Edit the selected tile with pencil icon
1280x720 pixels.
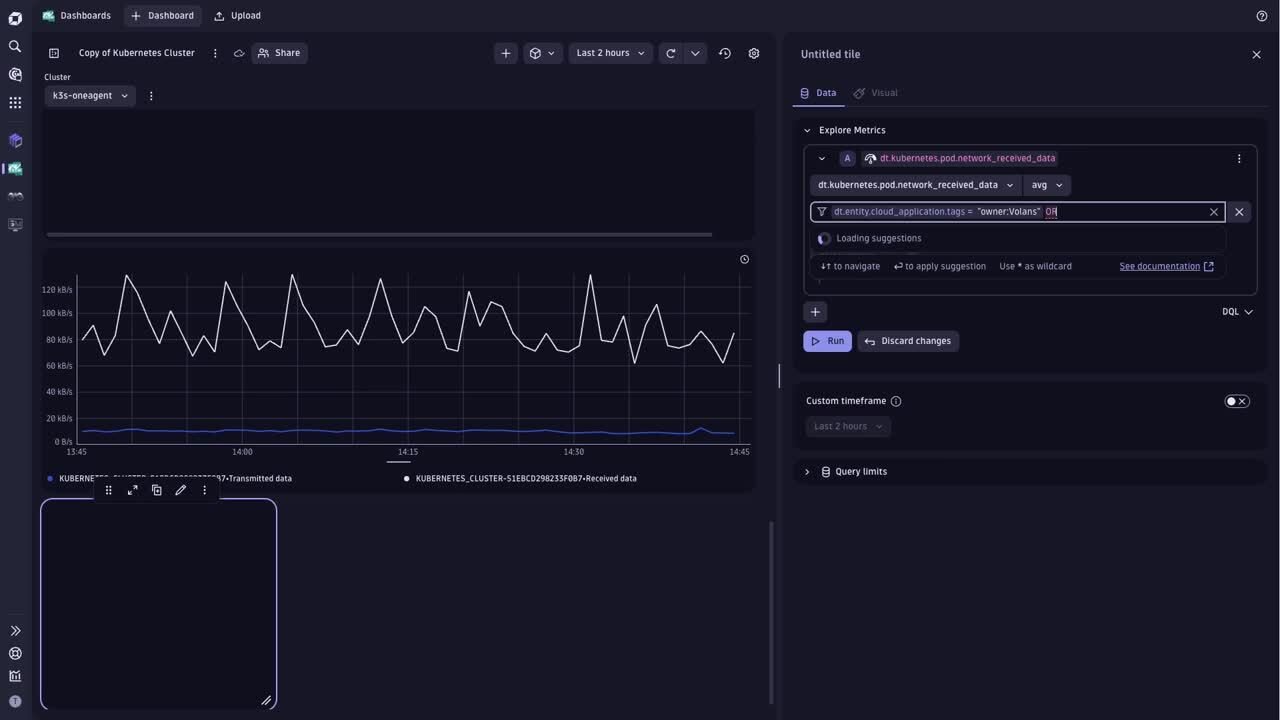point(181,490)
